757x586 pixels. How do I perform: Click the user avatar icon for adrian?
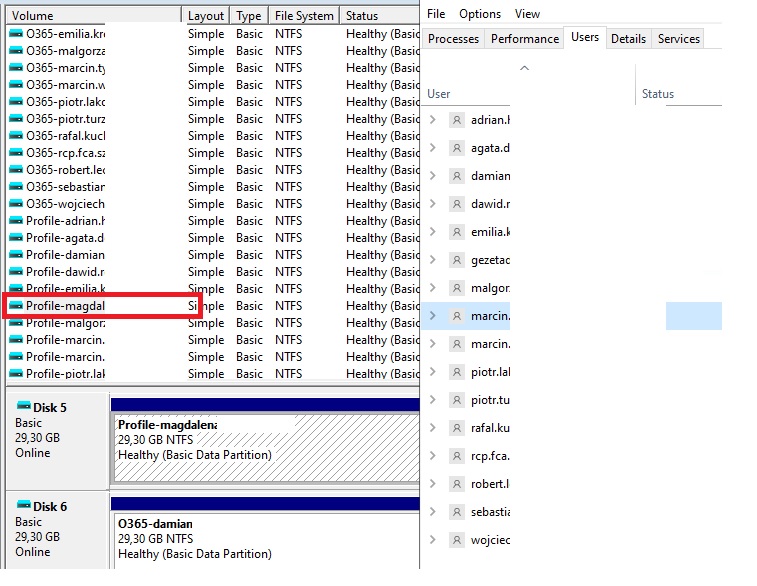(456, 120)
